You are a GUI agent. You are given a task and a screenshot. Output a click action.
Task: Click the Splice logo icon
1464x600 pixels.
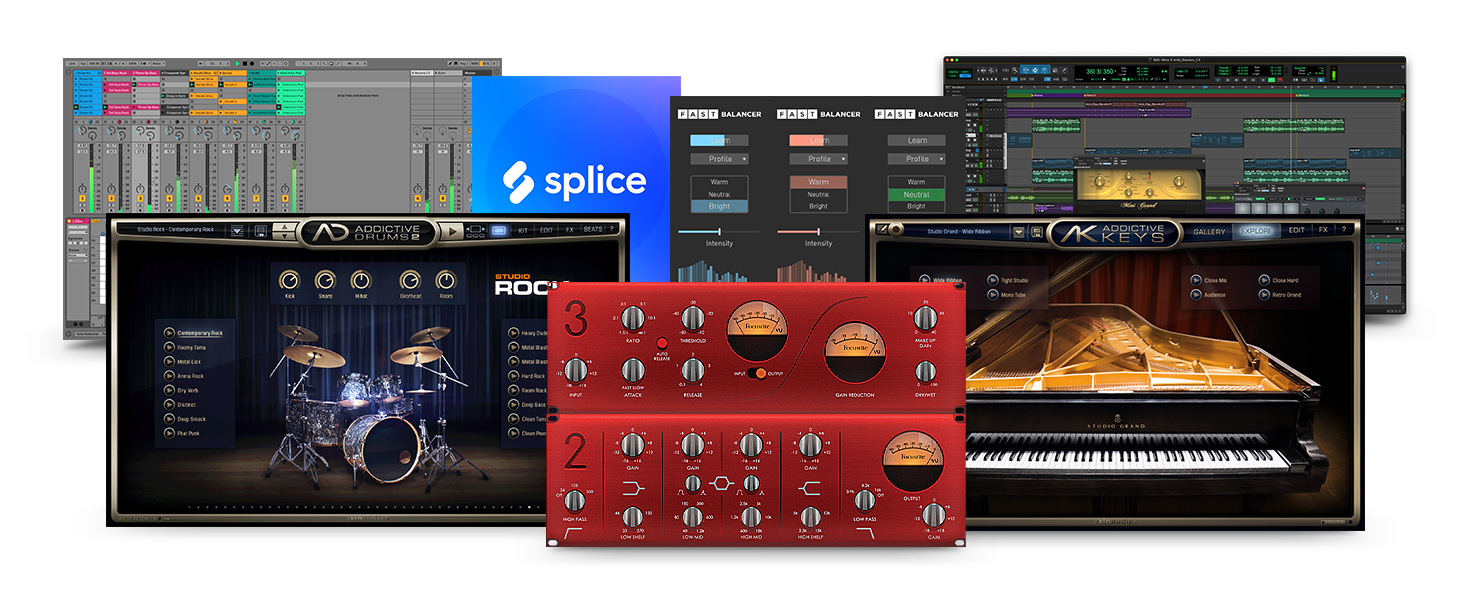tap(517, 182)
